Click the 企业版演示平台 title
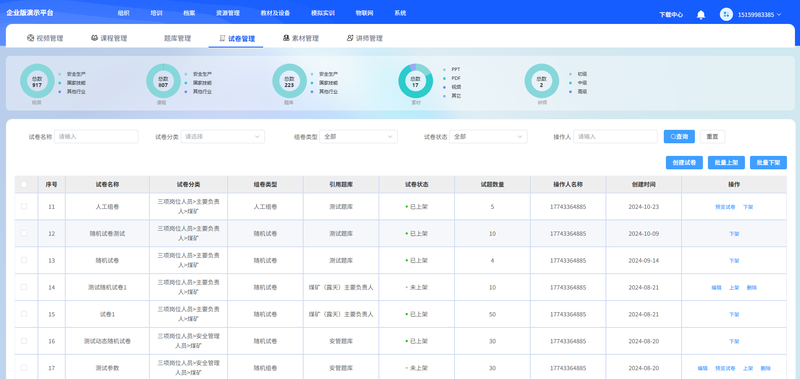The width and height of the screenshot is (800, 379). tap(29, 13)
